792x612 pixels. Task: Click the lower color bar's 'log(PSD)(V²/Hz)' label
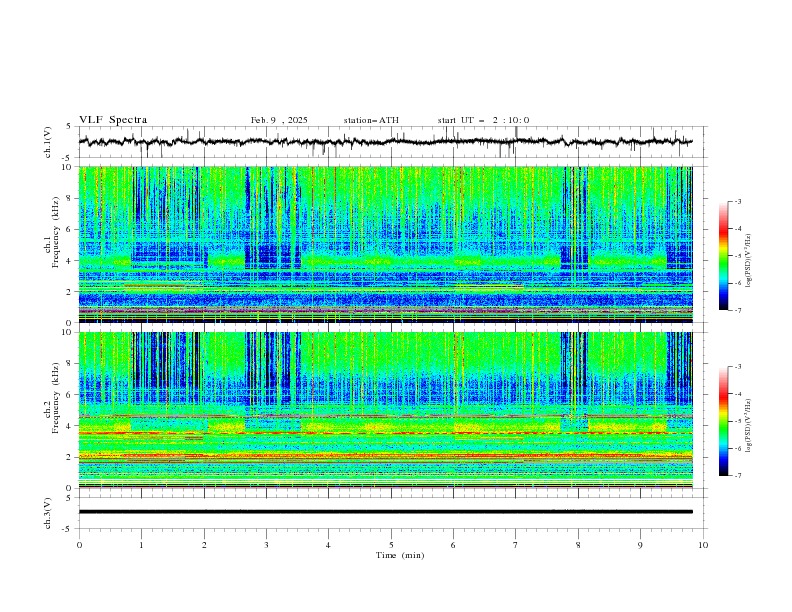tap(748, 425)
